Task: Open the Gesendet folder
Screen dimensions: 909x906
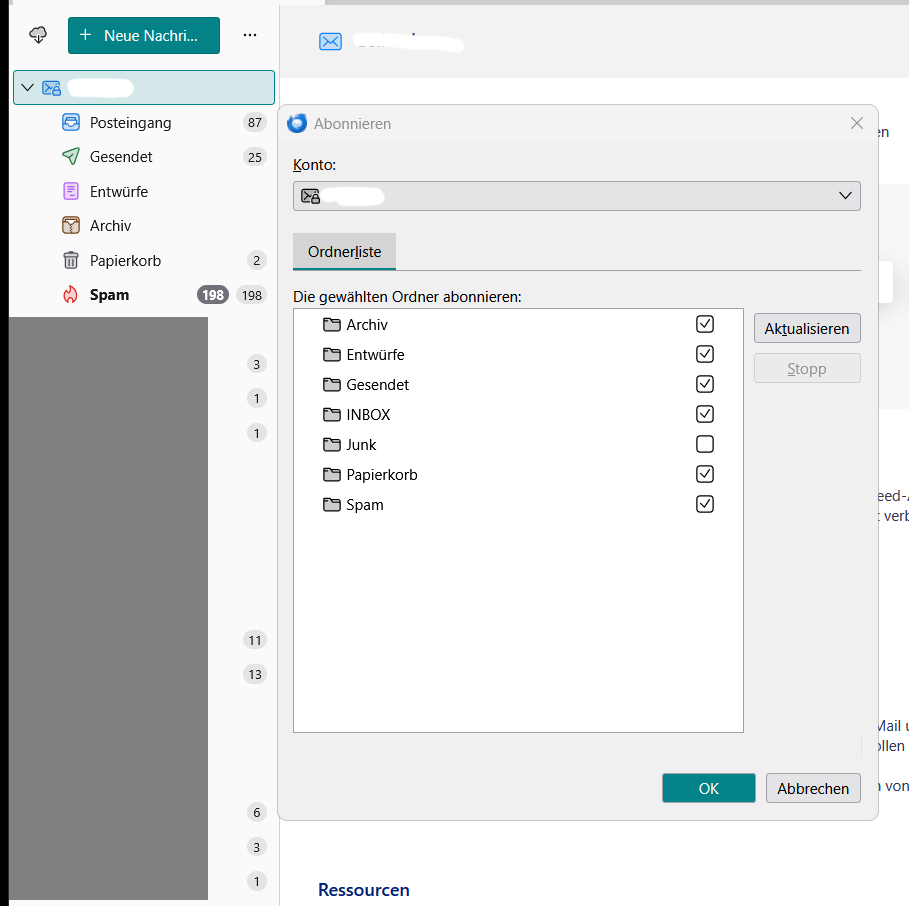Action: click(x=144, y=157)
